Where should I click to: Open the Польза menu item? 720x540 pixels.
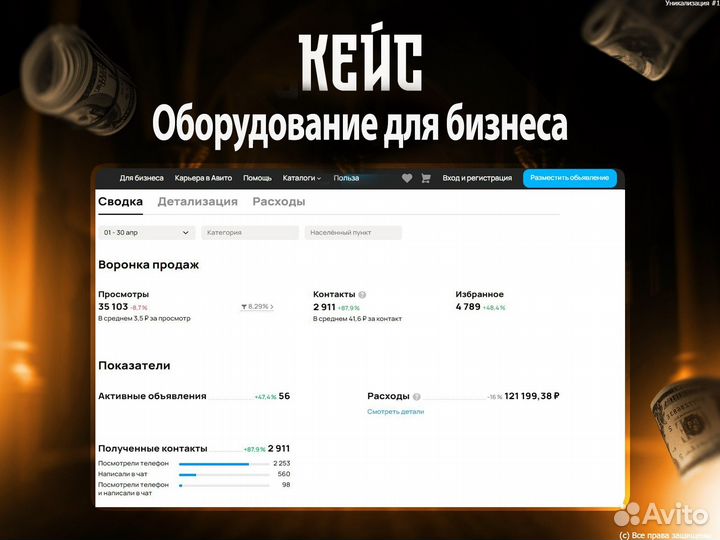coord(346,178)
